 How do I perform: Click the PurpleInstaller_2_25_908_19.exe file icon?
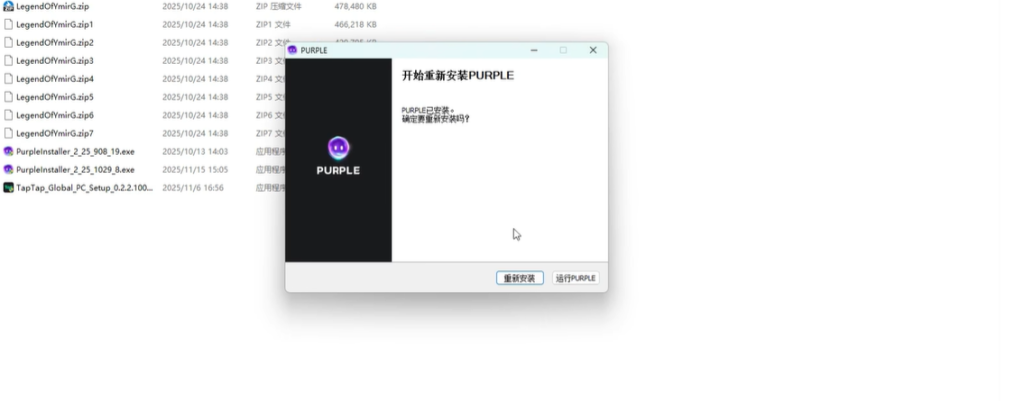[8, 151]
